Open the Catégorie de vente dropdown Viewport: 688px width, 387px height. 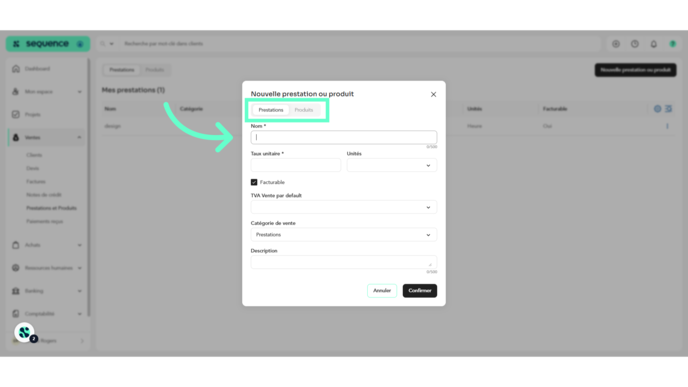[344, 235]
